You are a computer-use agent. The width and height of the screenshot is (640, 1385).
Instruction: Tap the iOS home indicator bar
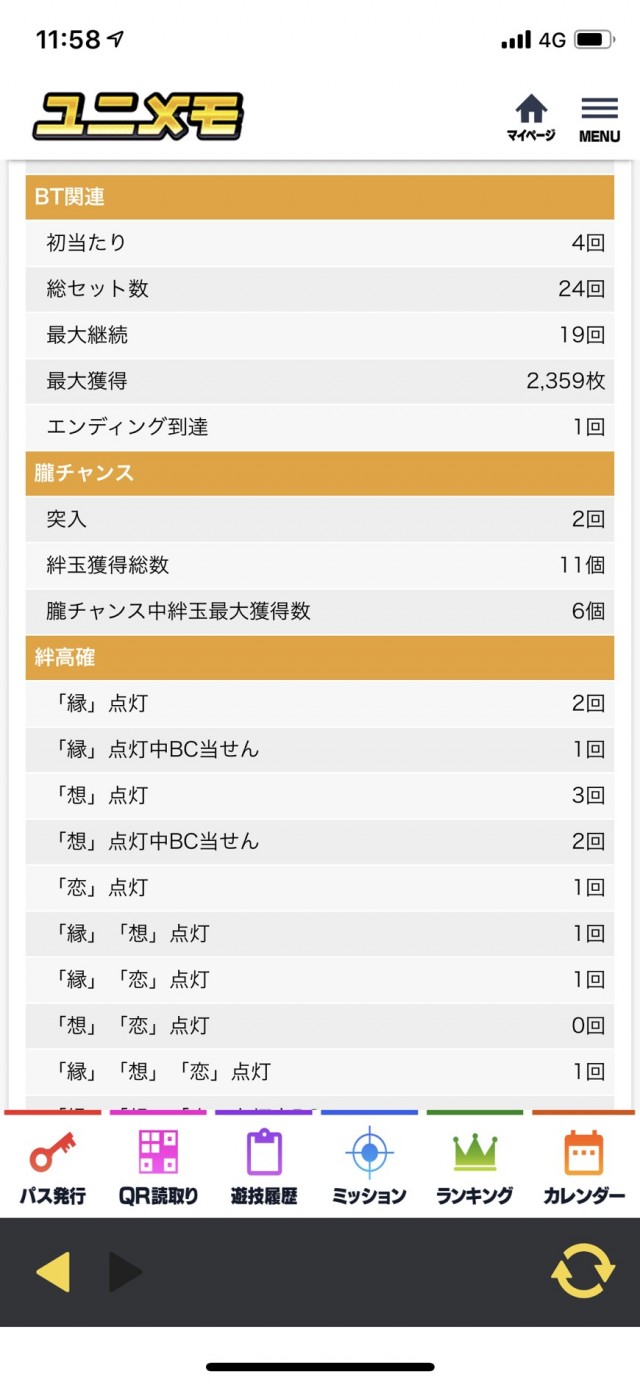point(320,1367)
